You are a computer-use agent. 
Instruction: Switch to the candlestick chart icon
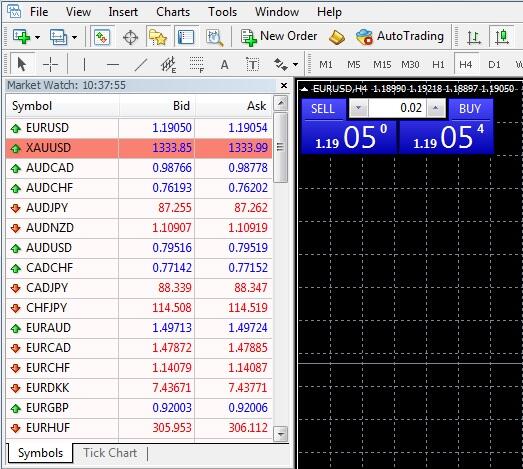pyautogui.click(x=501, y=36)
